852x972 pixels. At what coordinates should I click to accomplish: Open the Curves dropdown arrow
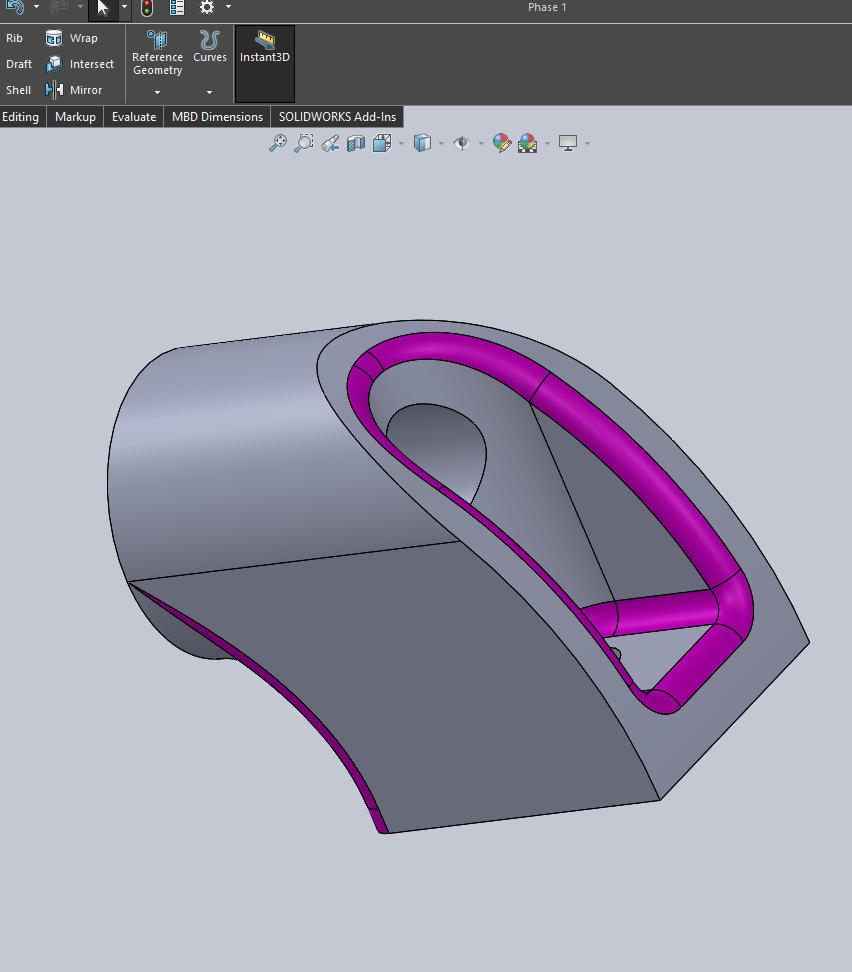tap(209, 91)
